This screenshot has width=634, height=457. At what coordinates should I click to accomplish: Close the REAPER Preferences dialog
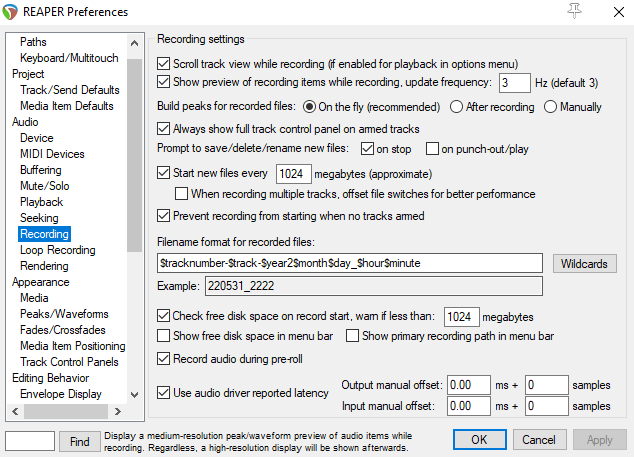point(619,12)
